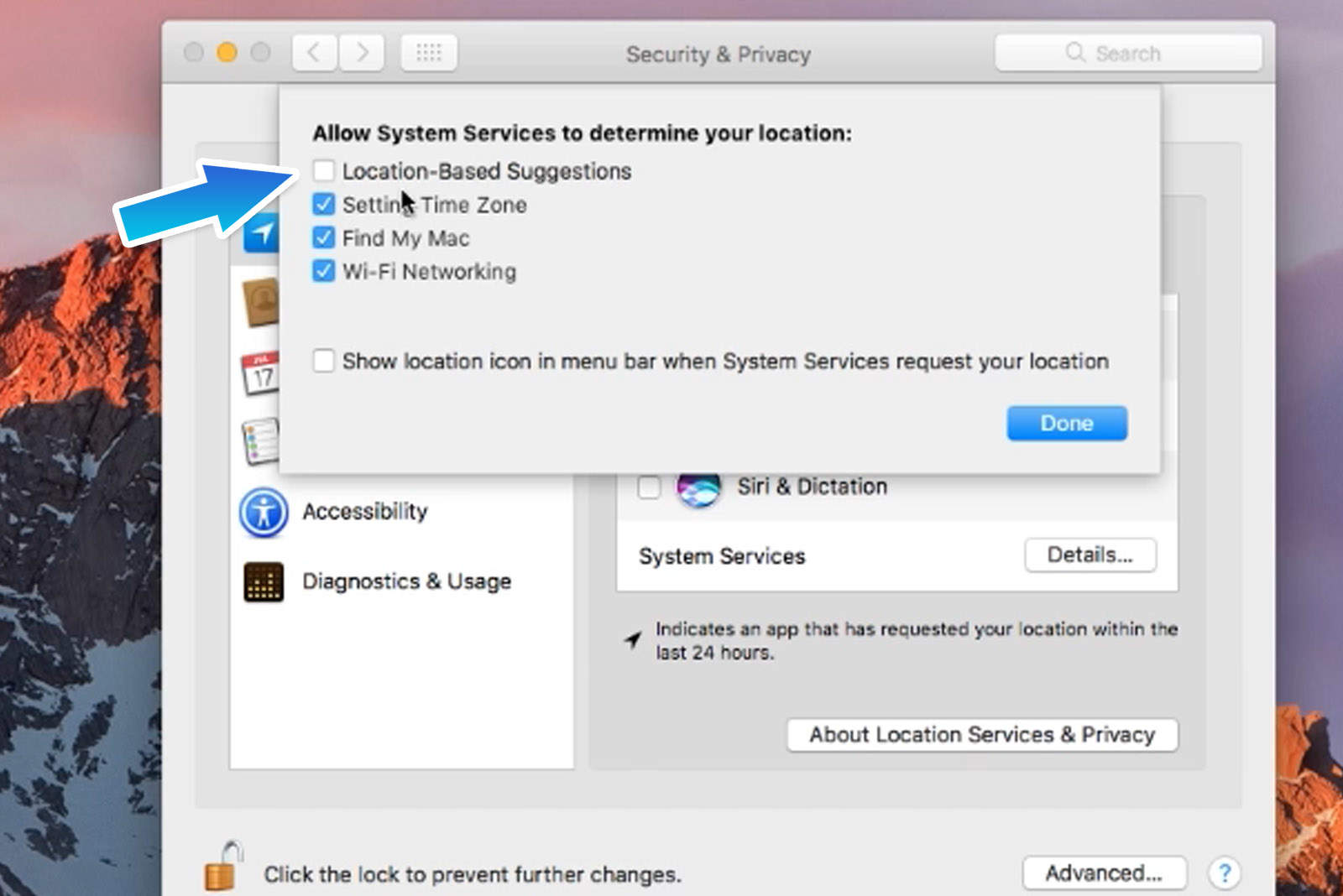
Task: Open Show All preferences grid
Action: tap(429, 54)
